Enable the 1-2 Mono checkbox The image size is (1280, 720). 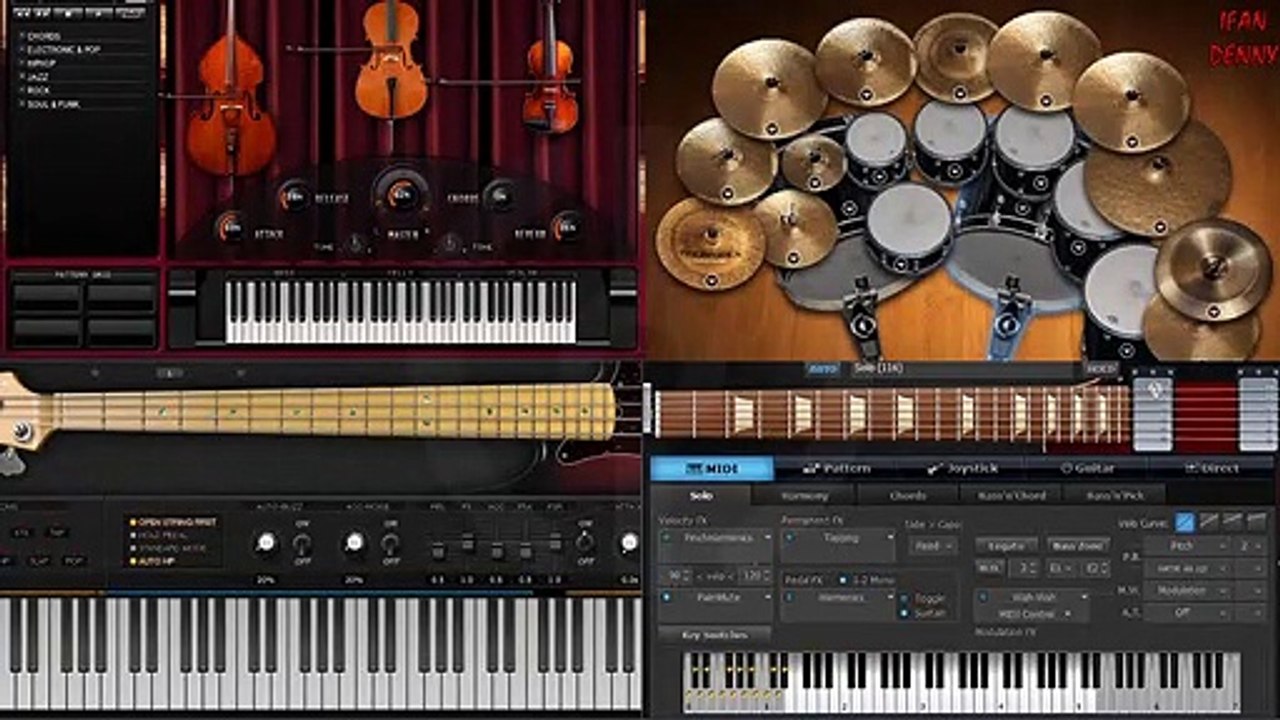pos(845,580)
